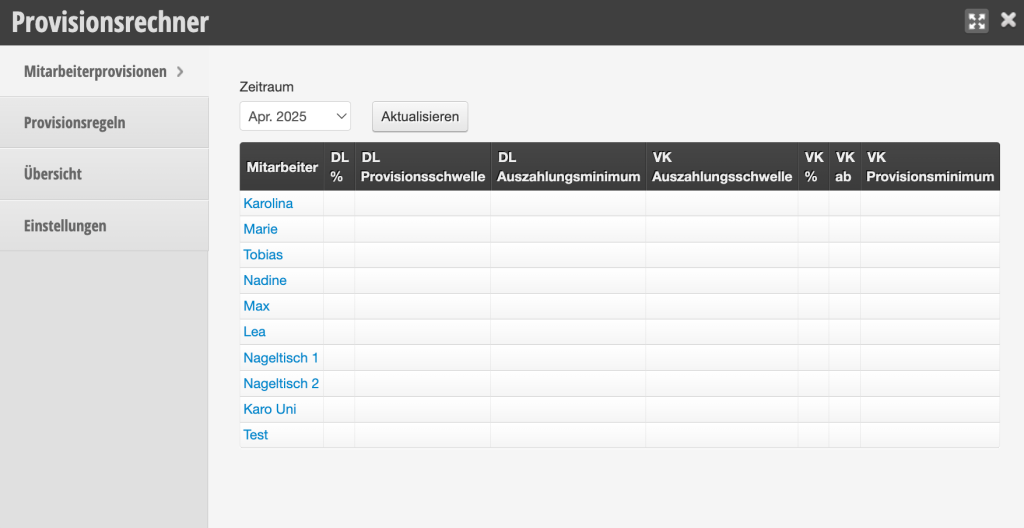The height and width of the screenshot is (528, 1024).
Task: Click the DL Provisionsschwelle column header
Action: (423, 167)
